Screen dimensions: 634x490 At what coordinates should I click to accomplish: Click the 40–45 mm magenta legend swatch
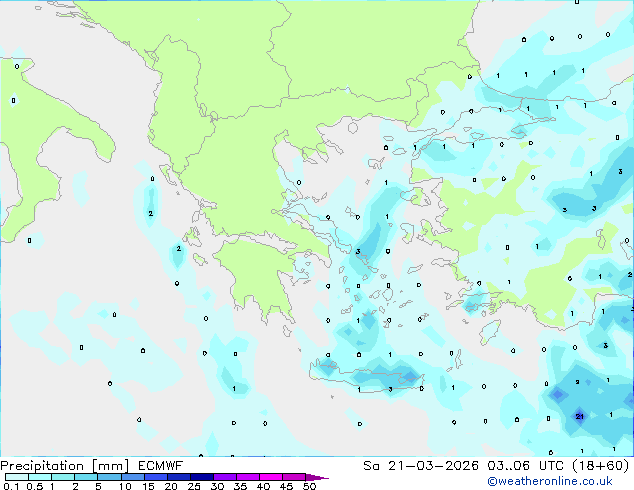pos(271,477)
